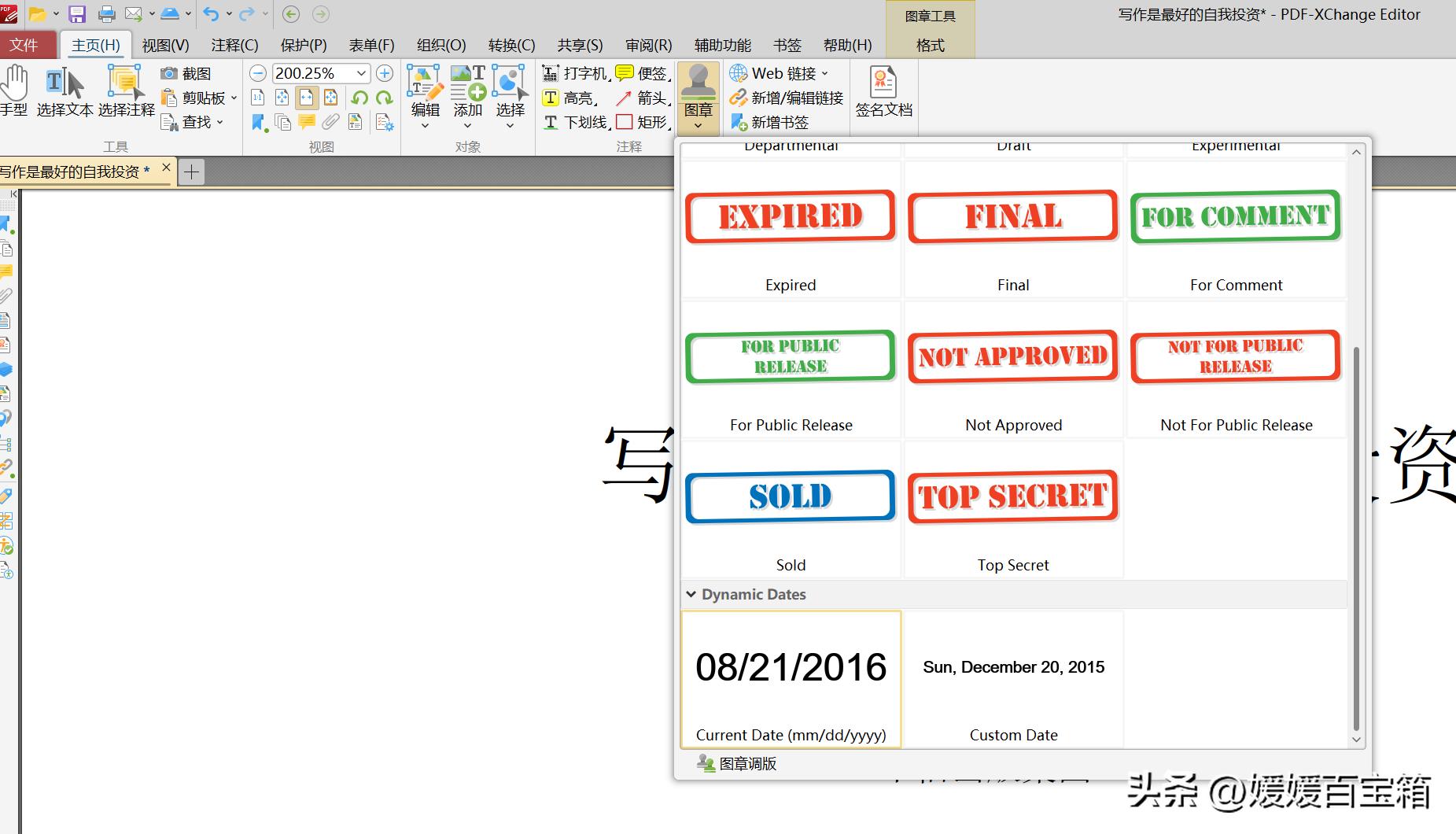The width and height of the screenshot is (1456, 834).
Task: Close the 写作是最好的自我投资 document tab
Action: [x=166, y=168]
